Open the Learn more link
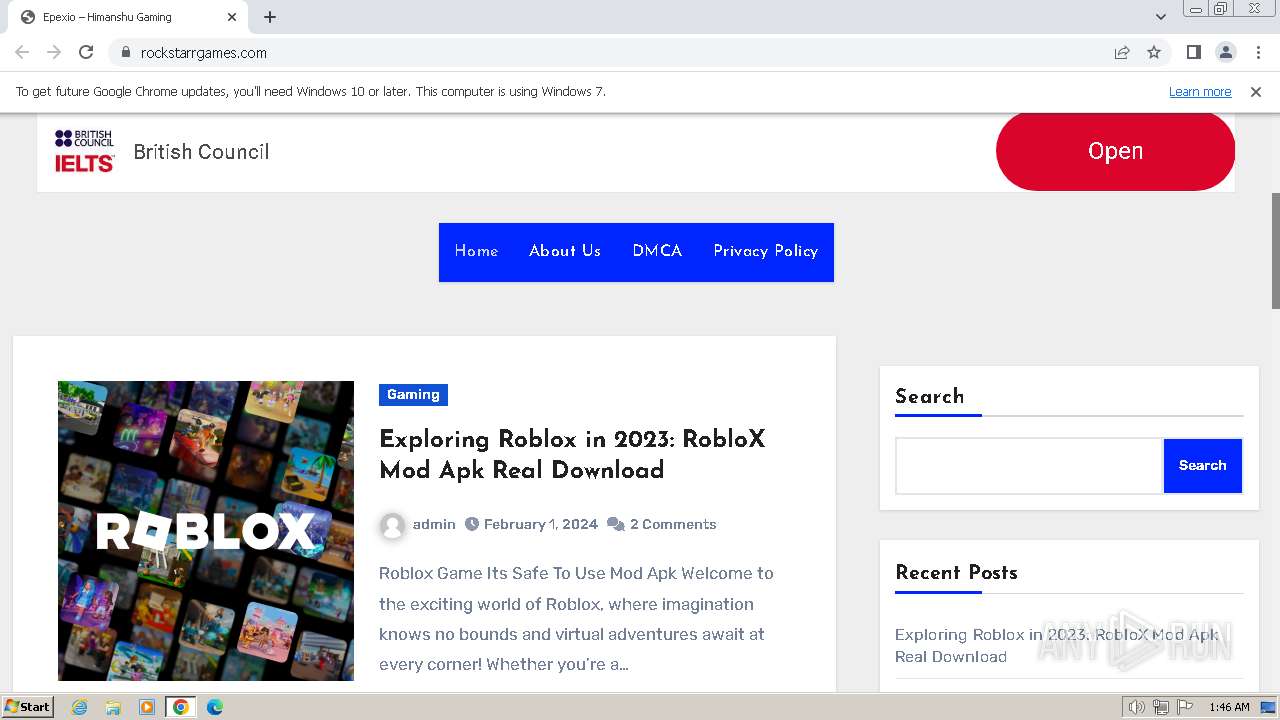 [x=1200, y=92]
